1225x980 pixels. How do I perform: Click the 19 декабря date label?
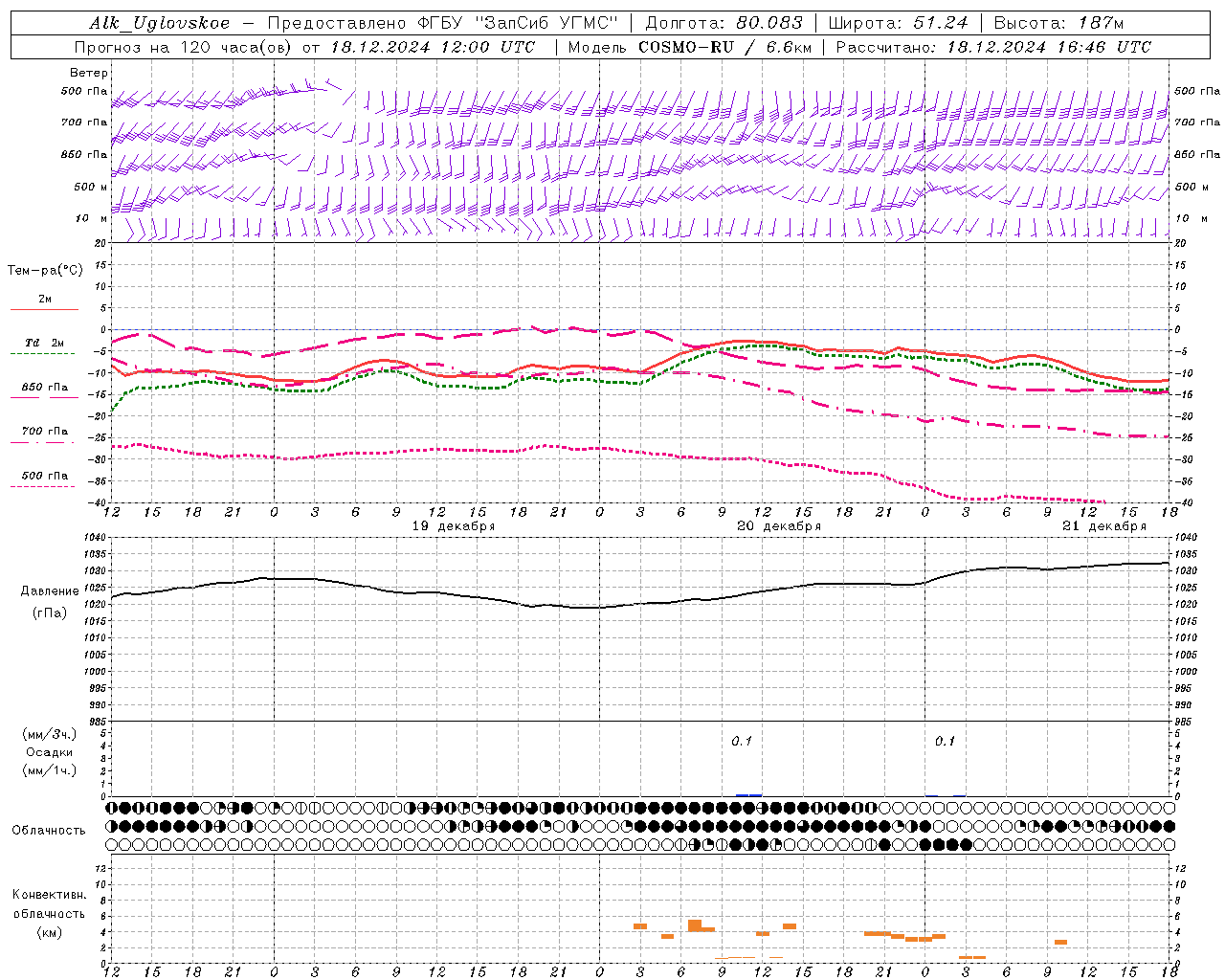coord(454,526)
